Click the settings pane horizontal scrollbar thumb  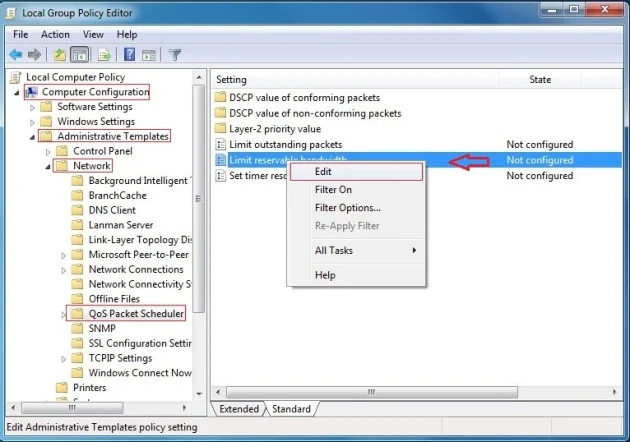tap(372, 392)
